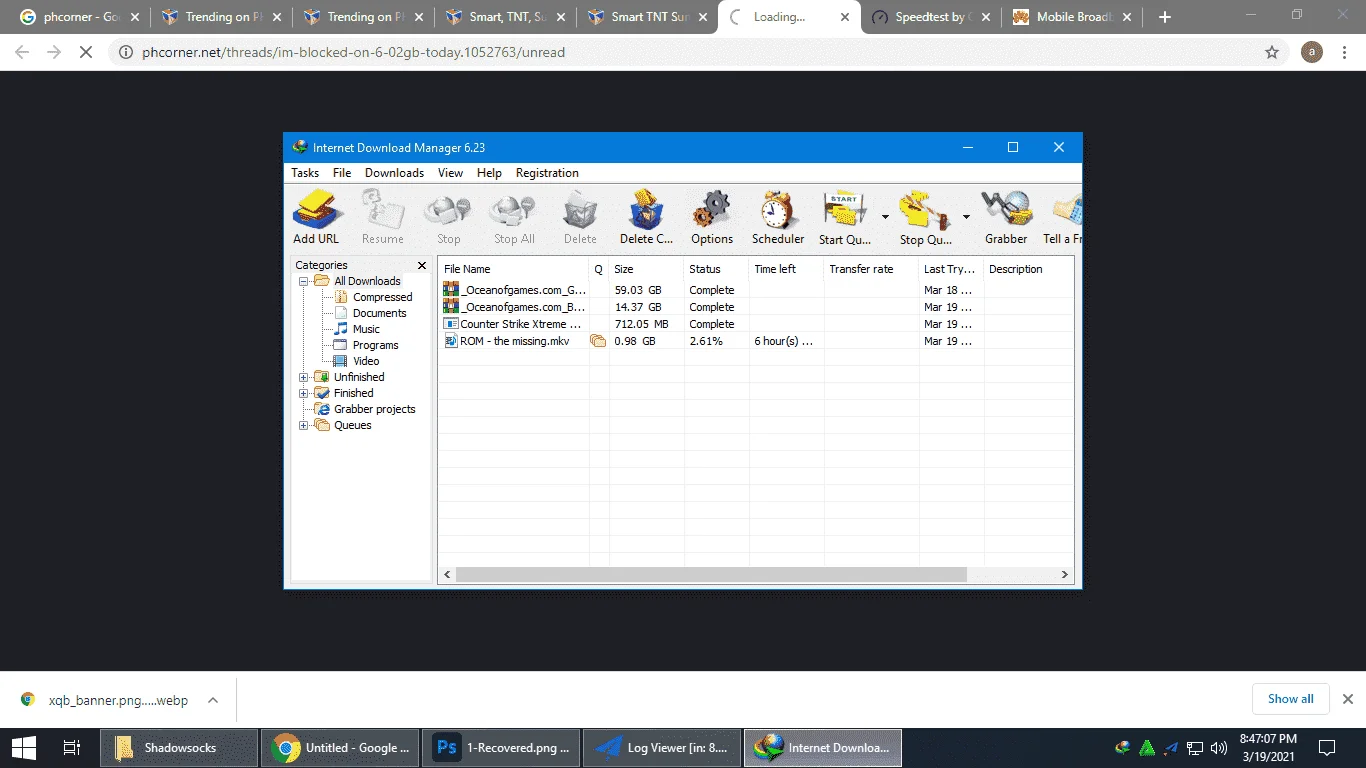The height and width of the screenshot is (768, 1366).
Task: Open Stop Queue dropdown arrow
Action: (966, 216)
